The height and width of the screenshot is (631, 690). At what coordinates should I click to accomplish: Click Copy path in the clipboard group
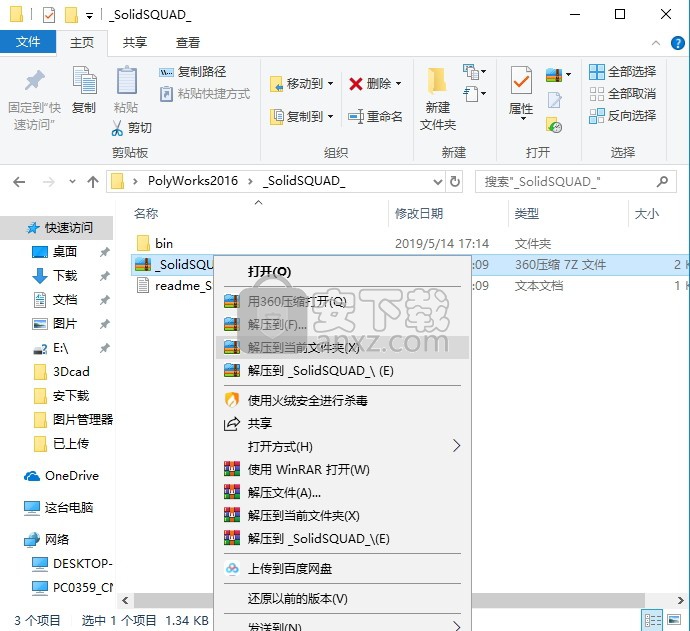[193, 72]
